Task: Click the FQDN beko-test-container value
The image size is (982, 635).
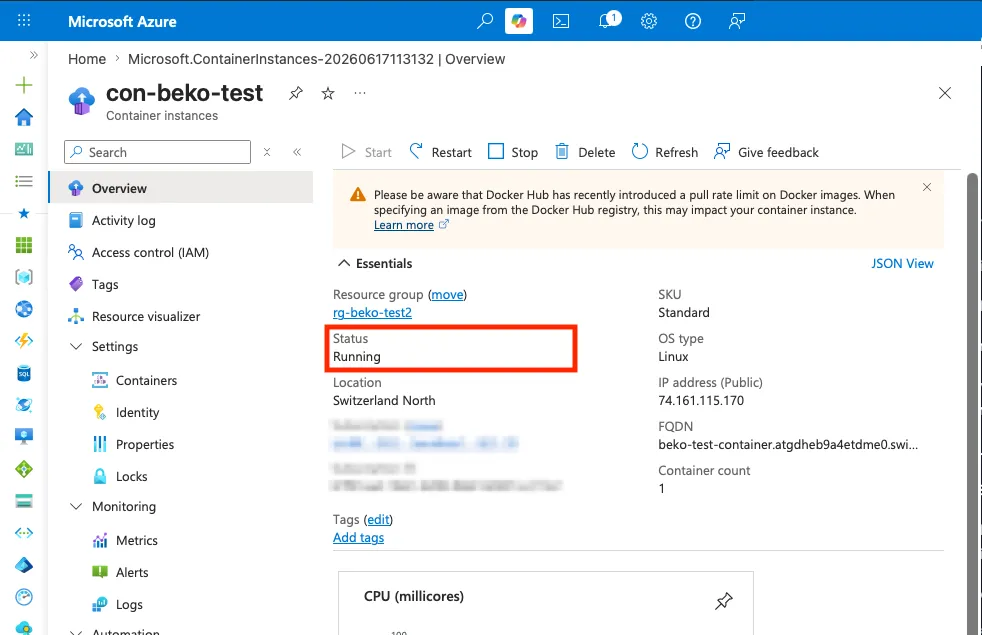Action: [788, 445]
